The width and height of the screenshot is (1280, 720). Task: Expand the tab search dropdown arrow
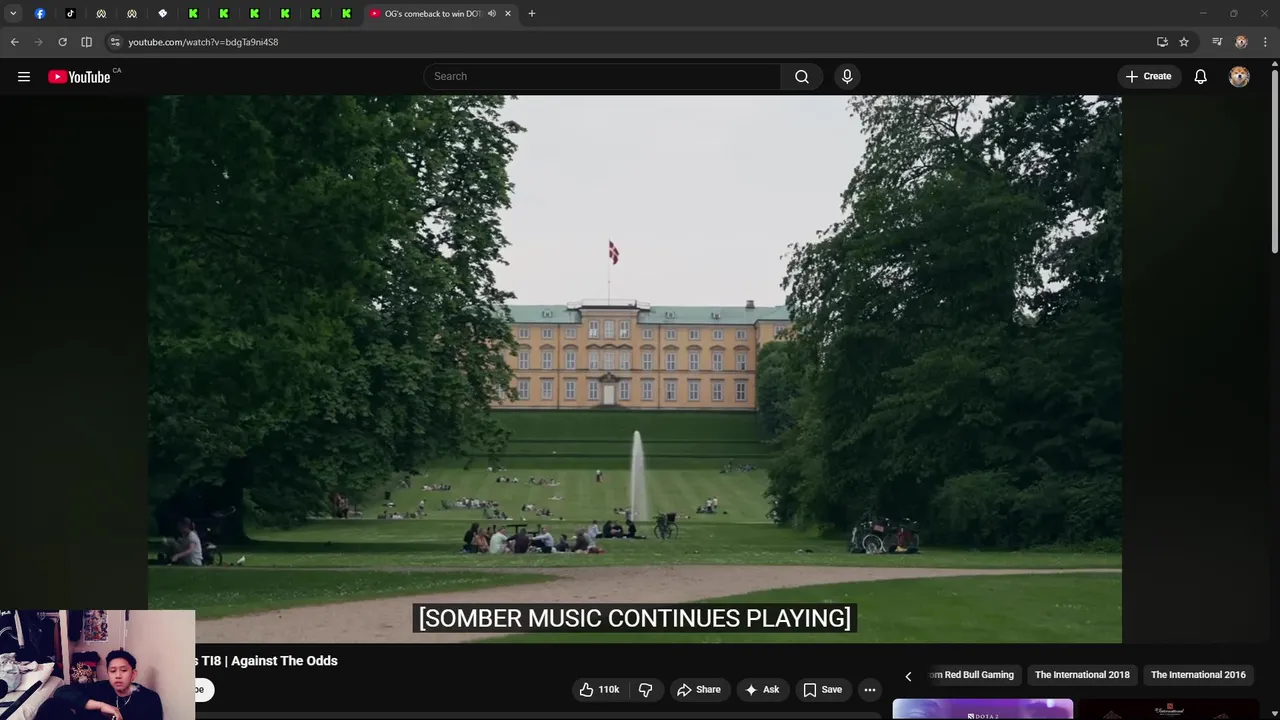pos(13,14)
